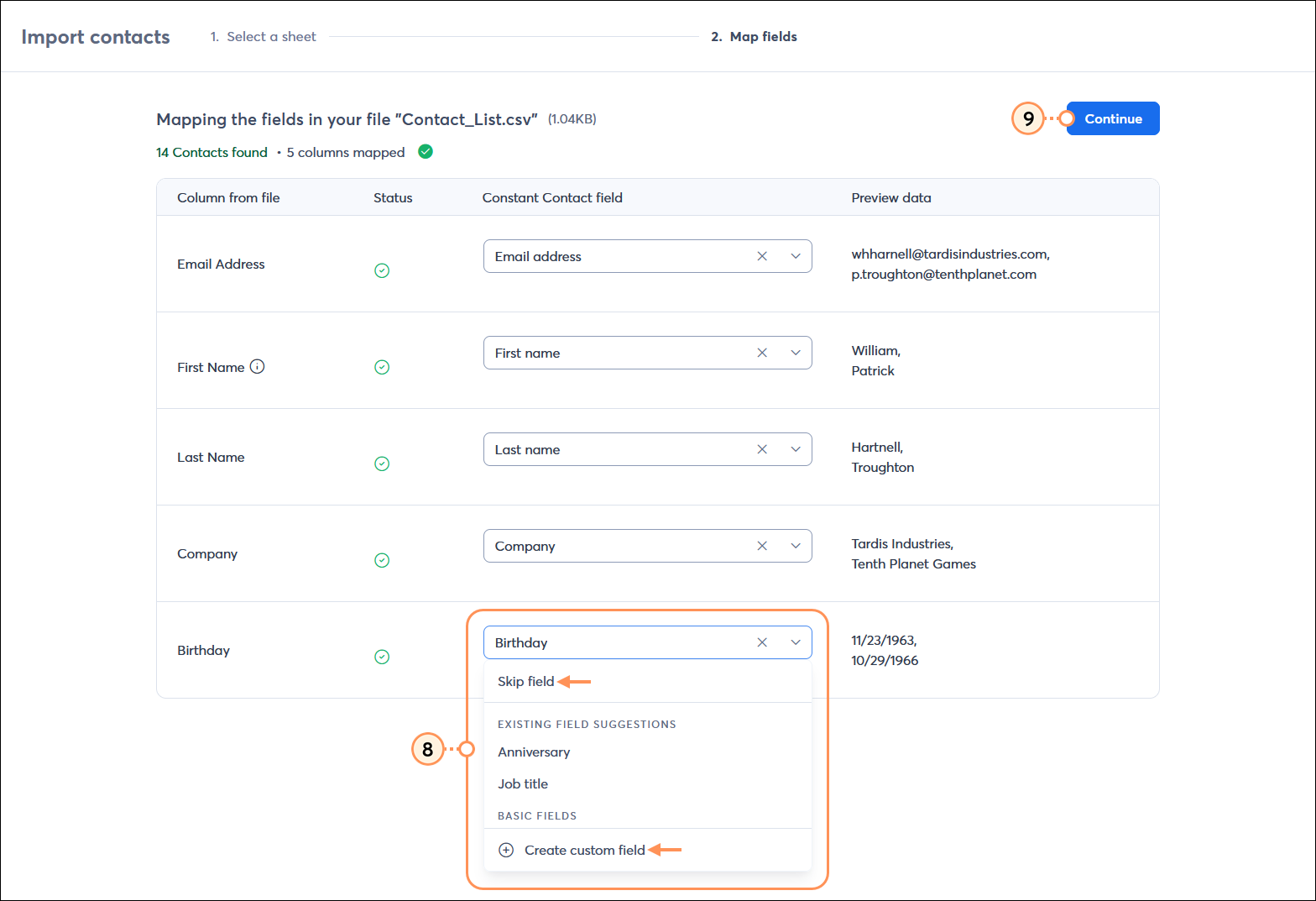The height and width of the screenshot is (901, 1316).
Task: Expand the Email address field dropdown
Action: click(x=796, y=256)
